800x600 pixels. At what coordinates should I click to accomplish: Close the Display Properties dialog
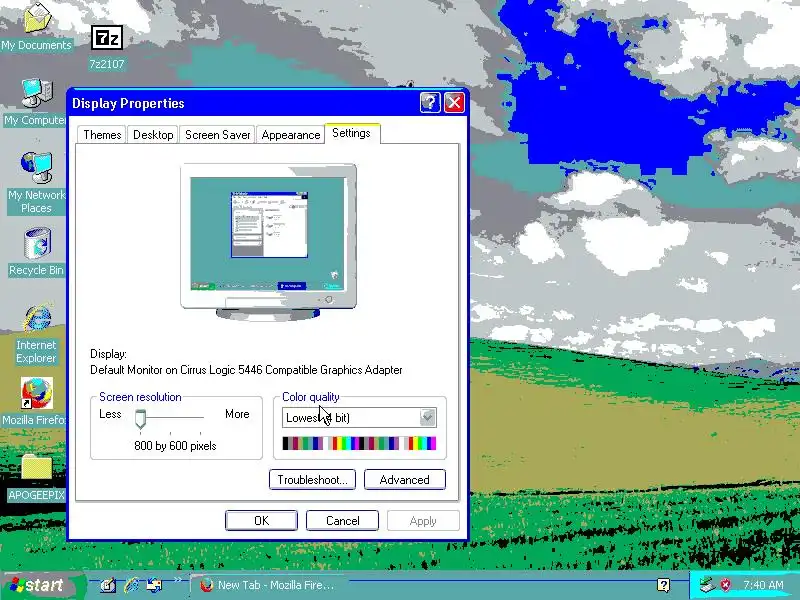coord(454,103)
